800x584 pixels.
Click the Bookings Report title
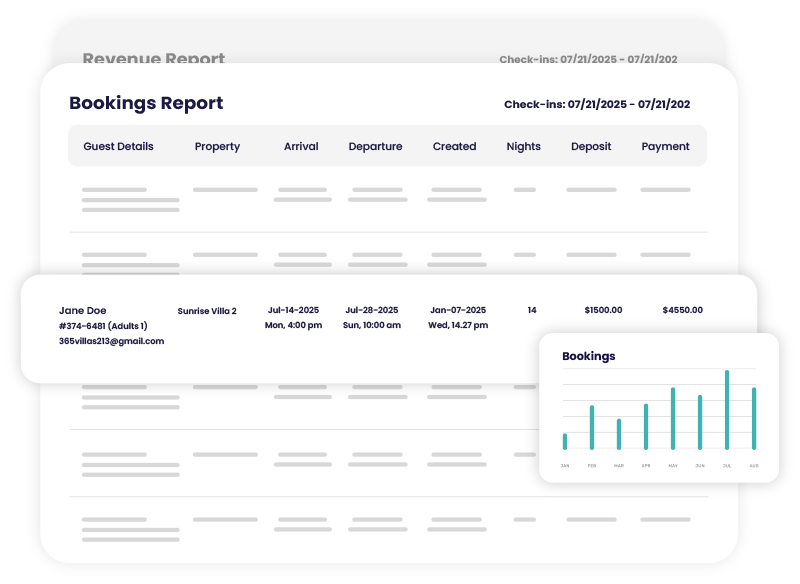pos(146,103)
